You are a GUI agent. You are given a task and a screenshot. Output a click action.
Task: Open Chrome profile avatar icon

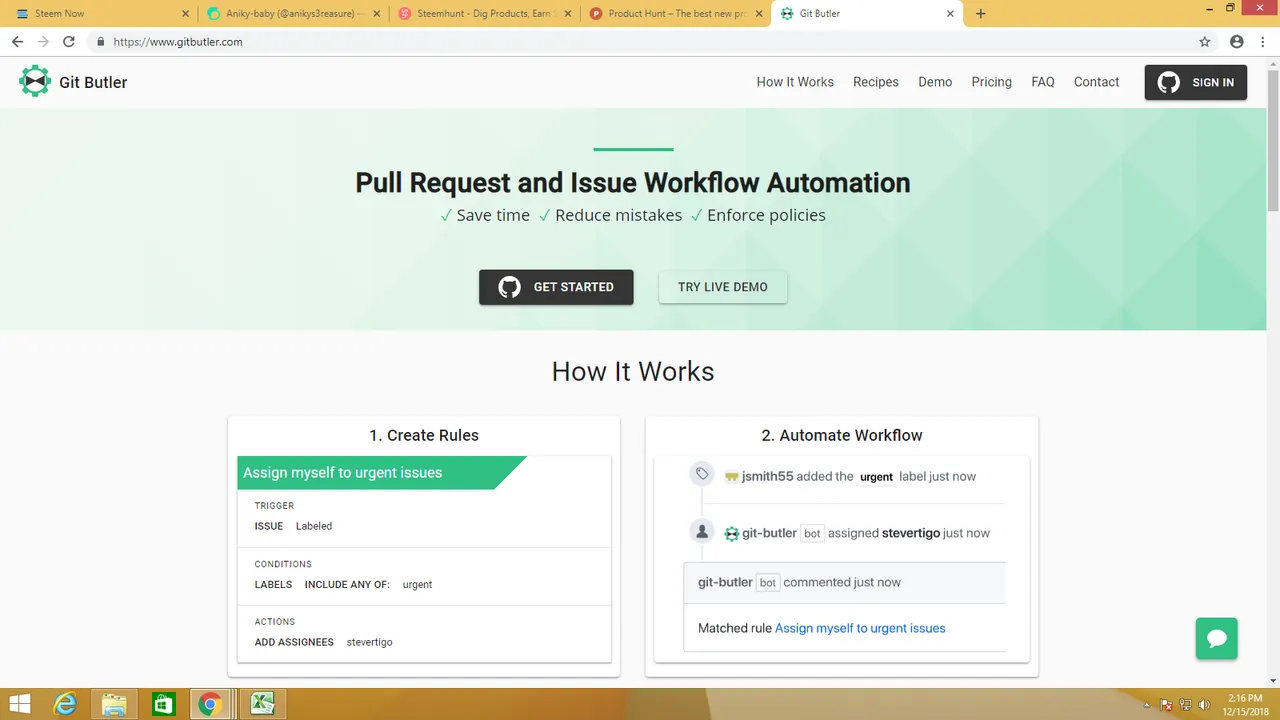(1237, 42)
